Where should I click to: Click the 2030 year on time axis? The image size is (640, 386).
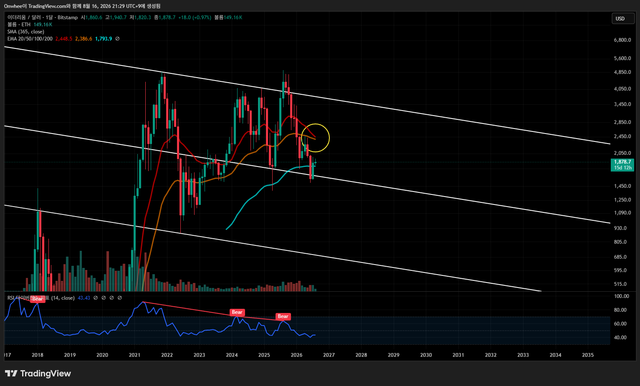click(426, 355)
